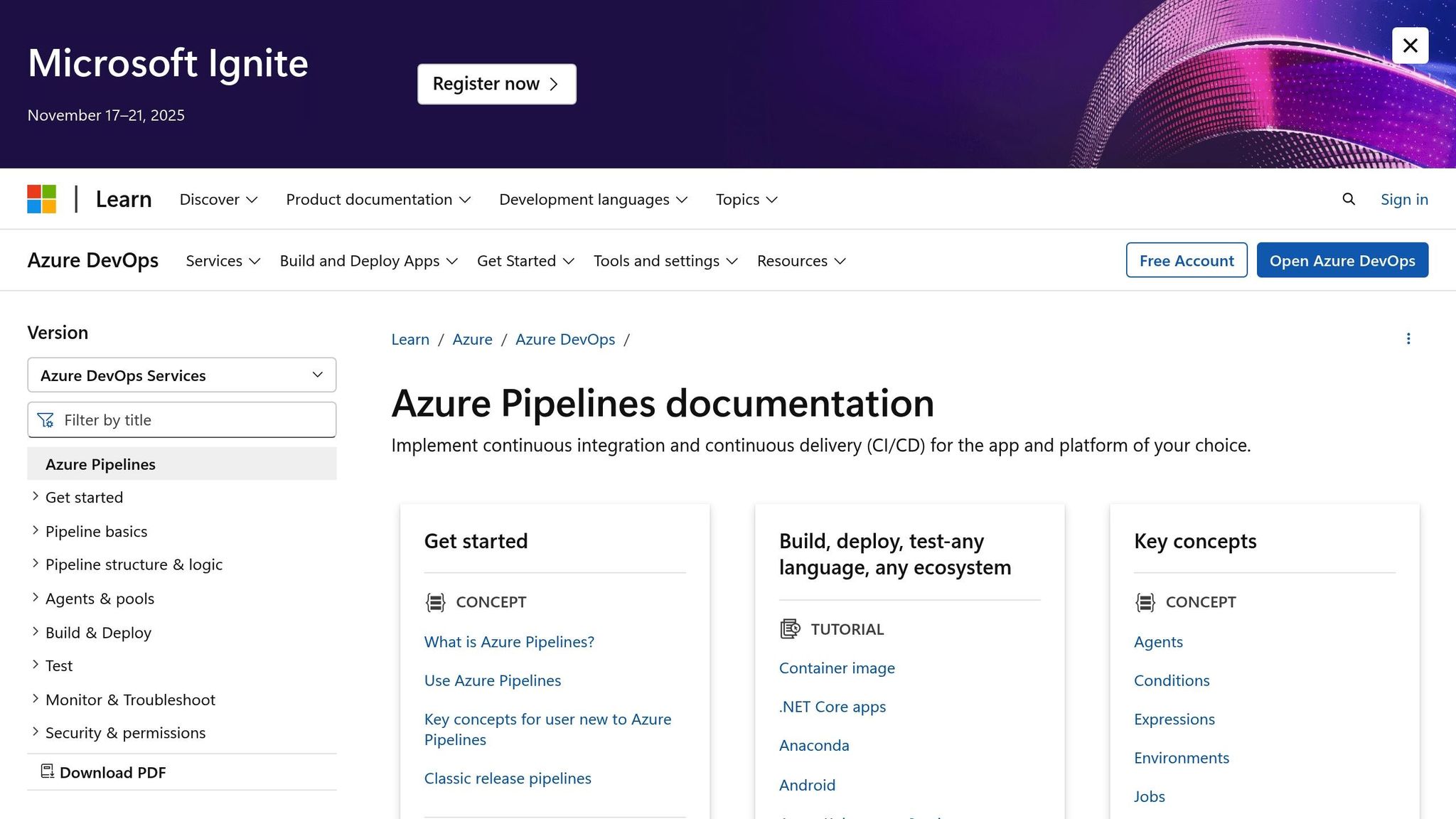Click the Azure DevOps breadcrumb
Screen dimensions: 1456x819
[x=565, y=340]
